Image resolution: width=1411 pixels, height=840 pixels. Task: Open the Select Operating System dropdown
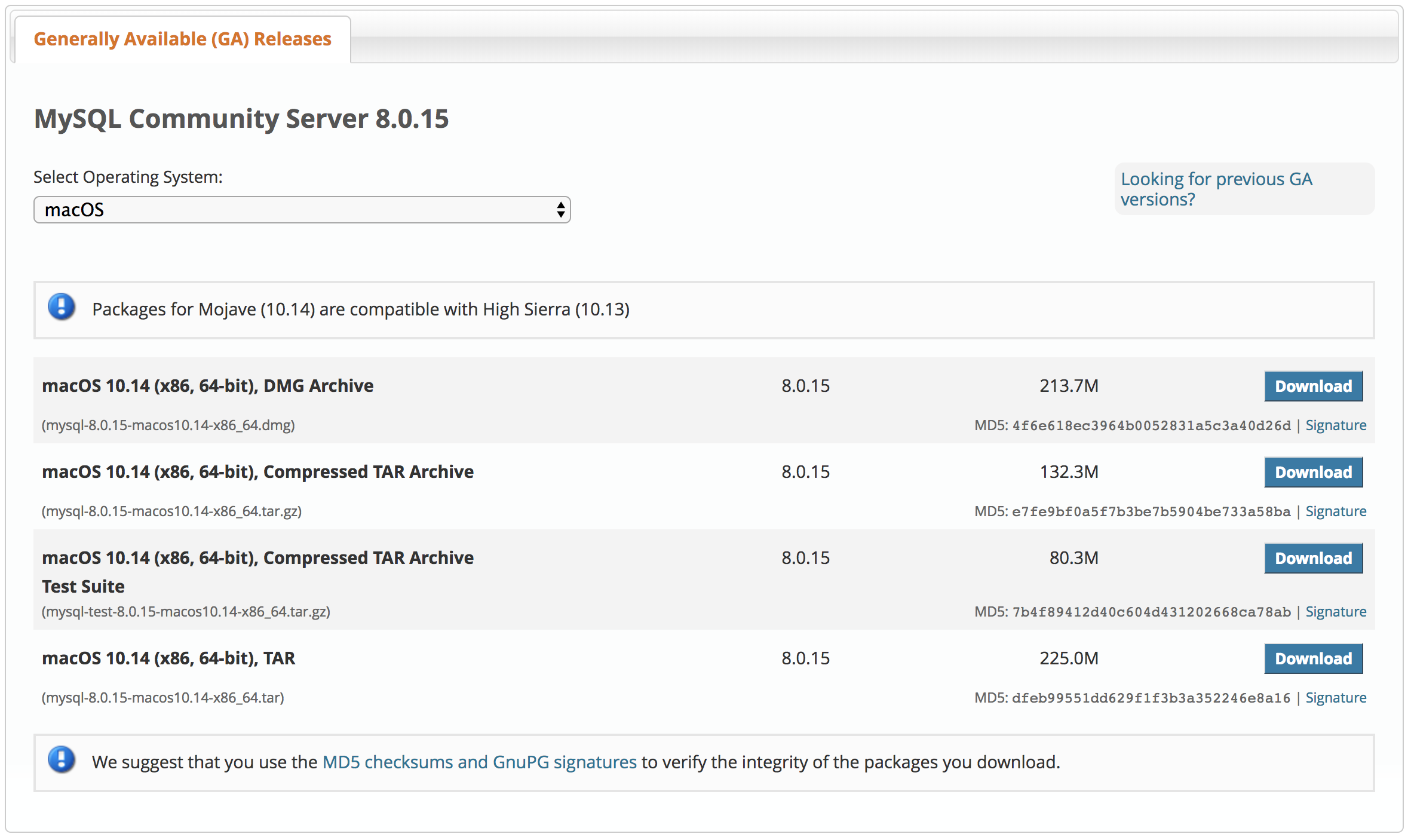pos(302,210)
